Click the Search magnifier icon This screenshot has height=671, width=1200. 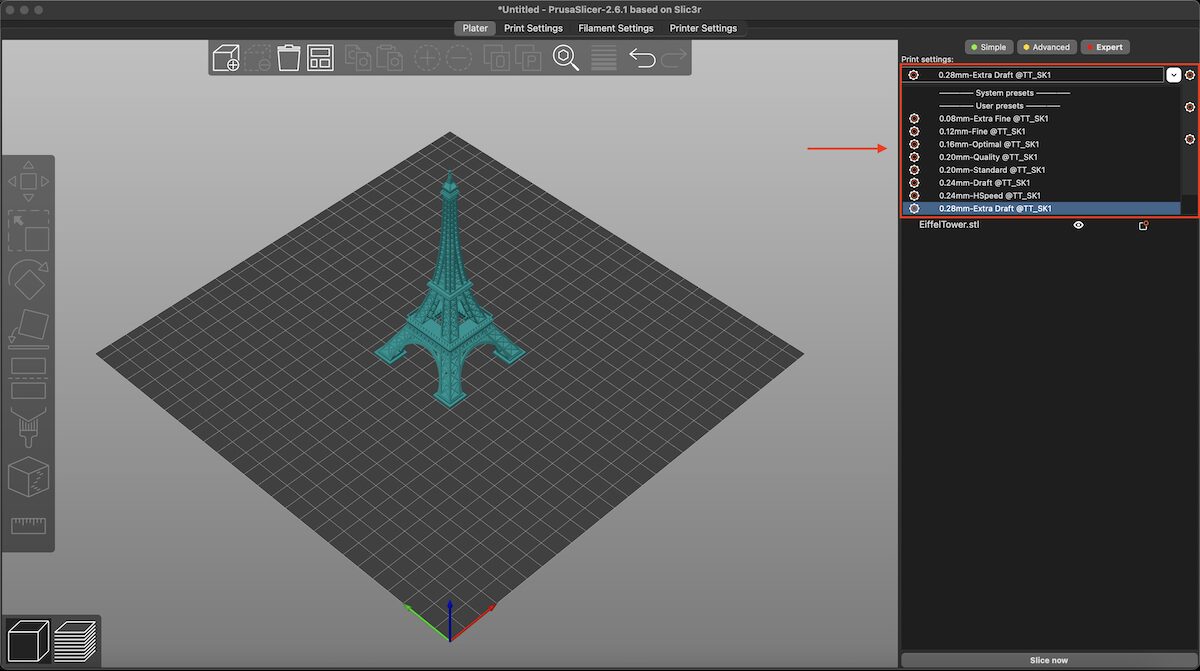click(566, 58)
